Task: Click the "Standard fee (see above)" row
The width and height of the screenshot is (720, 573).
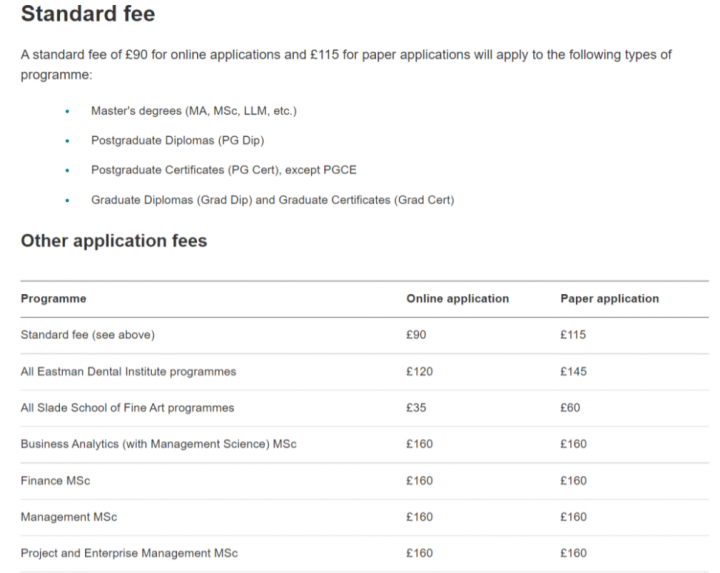Action: [x=88, y=335]
